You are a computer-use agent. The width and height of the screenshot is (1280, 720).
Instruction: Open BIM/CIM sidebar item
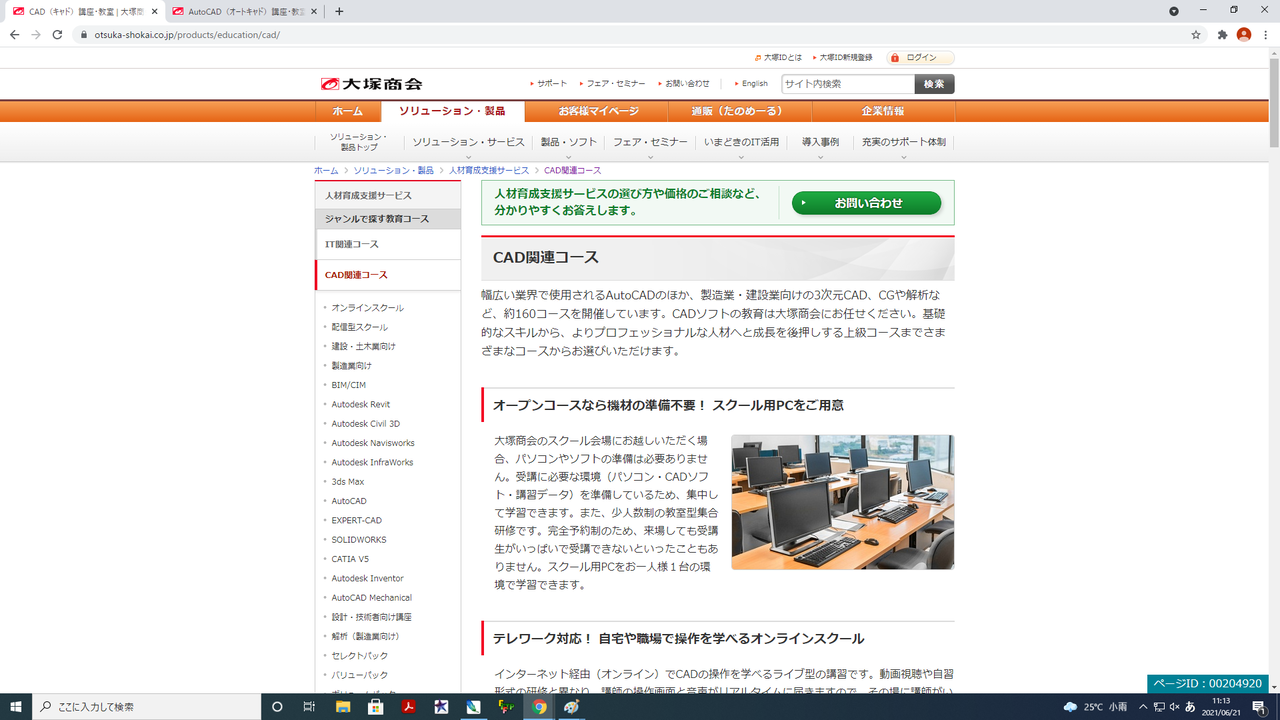349,385
